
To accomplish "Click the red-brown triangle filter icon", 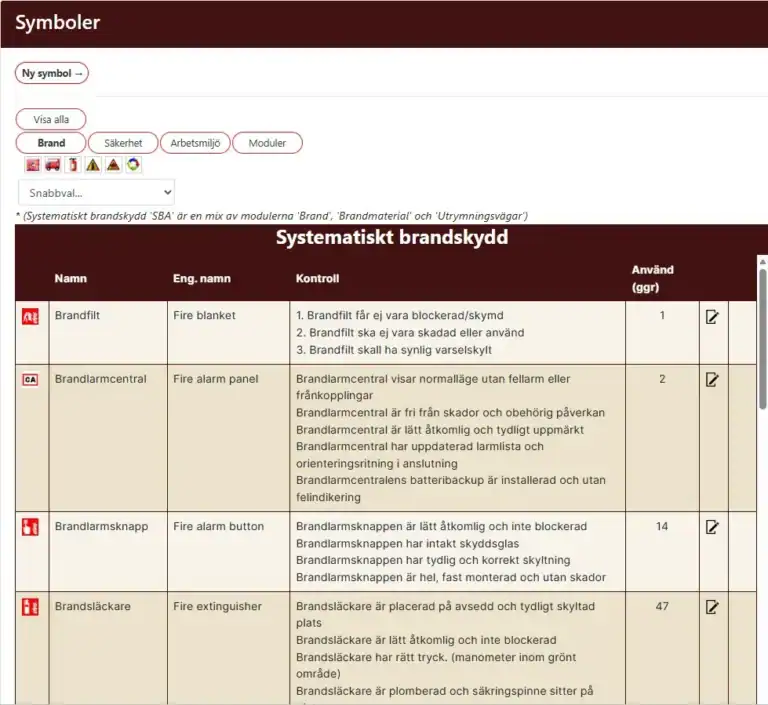I will (x=113, y=165).
